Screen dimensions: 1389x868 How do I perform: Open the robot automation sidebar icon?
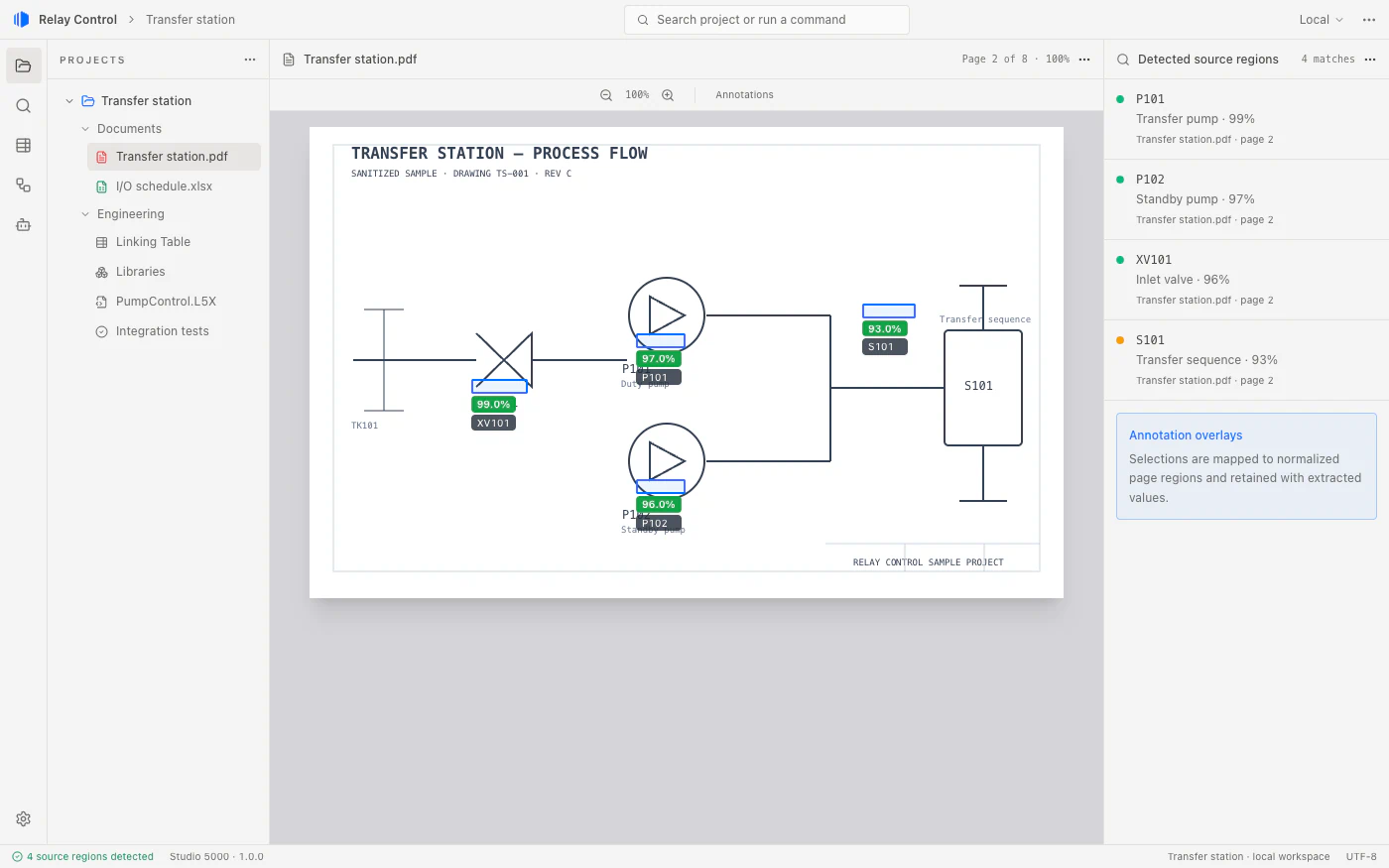coord(24,225)
